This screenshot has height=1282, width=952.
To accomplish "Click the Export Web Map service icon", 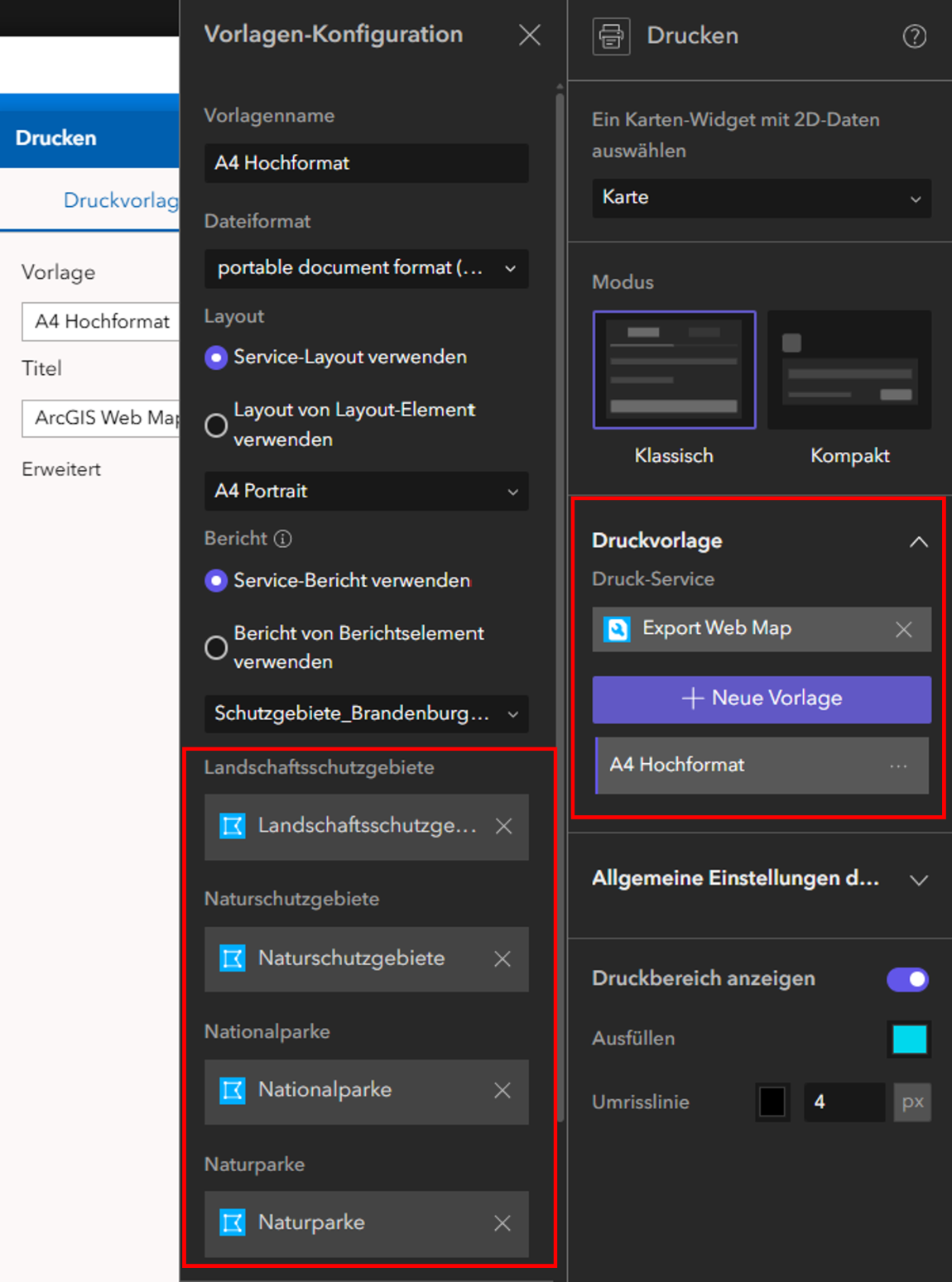I will click(617, 629).
